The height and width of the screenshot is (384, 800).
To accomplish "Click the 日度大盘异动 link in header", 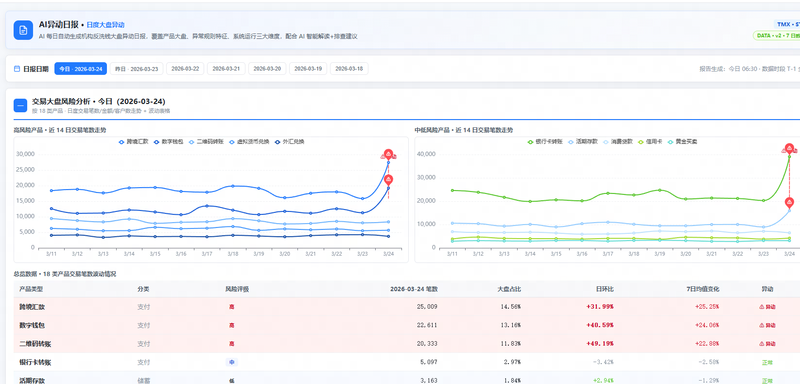I will click(106, 24).
